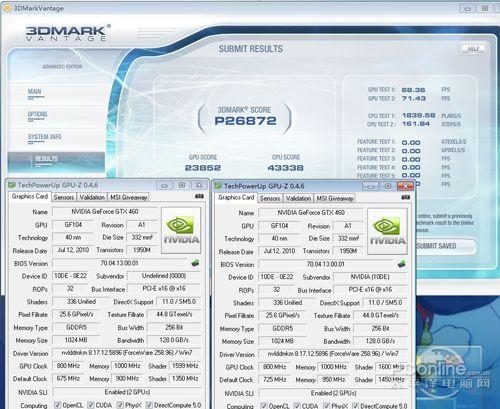The image size is (500, 409).
Task: Select Graphics Card tab in left GPU-Z window
Action: click(30, 196)
